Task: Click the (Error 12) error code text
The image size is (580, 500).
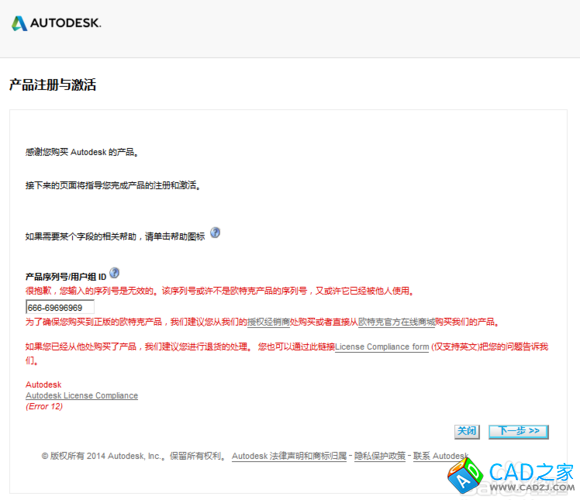Action: coord(44,406)
